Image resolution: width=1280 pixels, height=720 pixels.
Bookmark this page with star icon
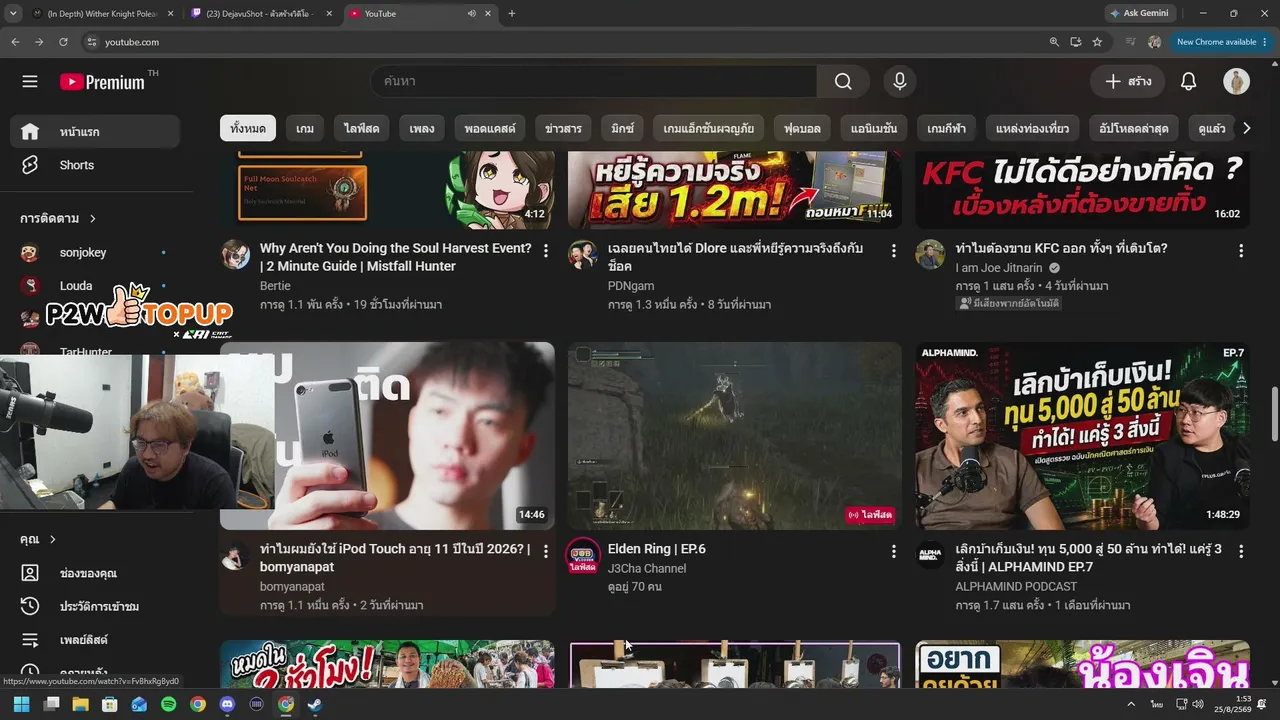point(1097,42)
